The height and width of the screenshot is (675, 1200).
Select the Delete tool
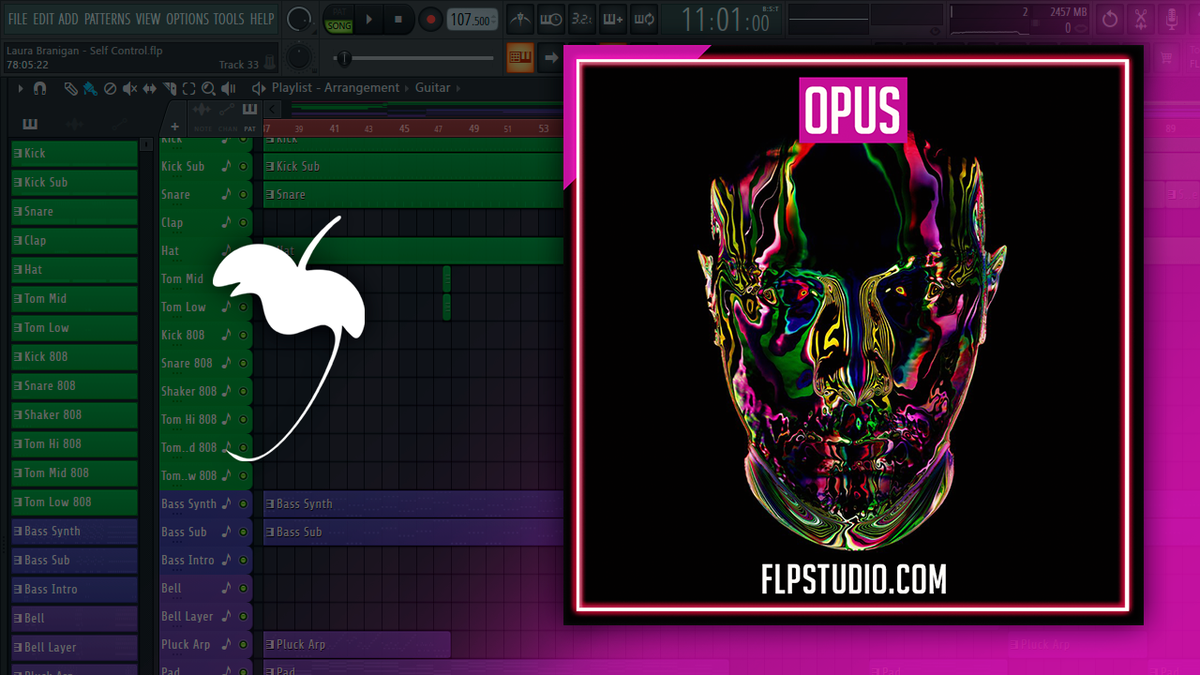pyautogui.click(x=110, y=88)
